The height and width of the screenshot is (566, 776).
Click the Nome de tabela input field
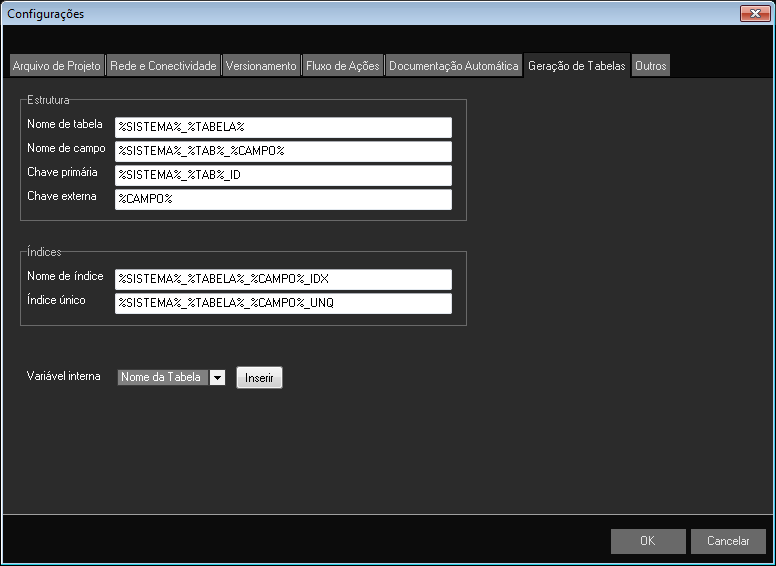[x=283, y=127]
